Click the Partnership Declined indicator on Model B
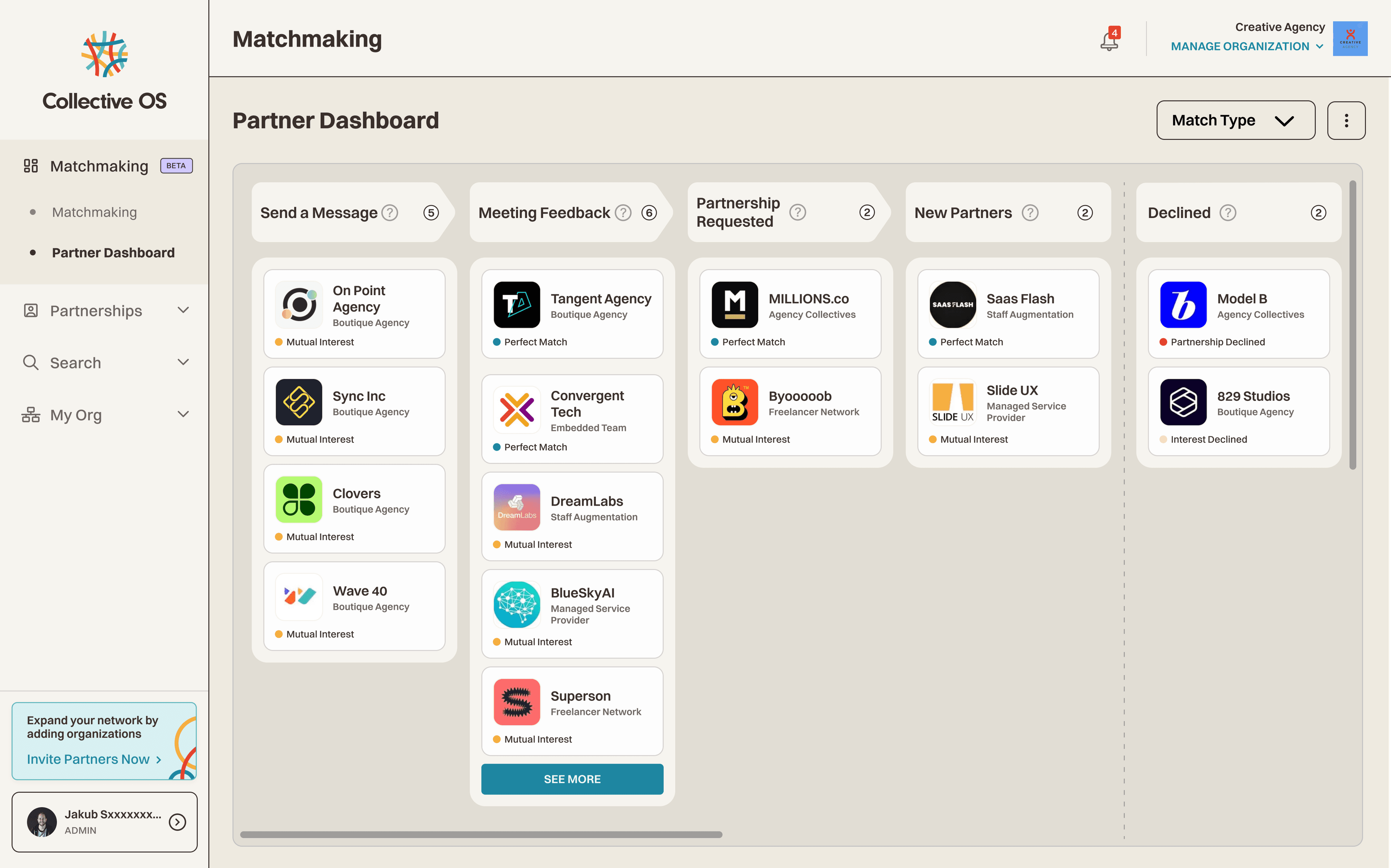1391x868 pixels. [1164, 341]
